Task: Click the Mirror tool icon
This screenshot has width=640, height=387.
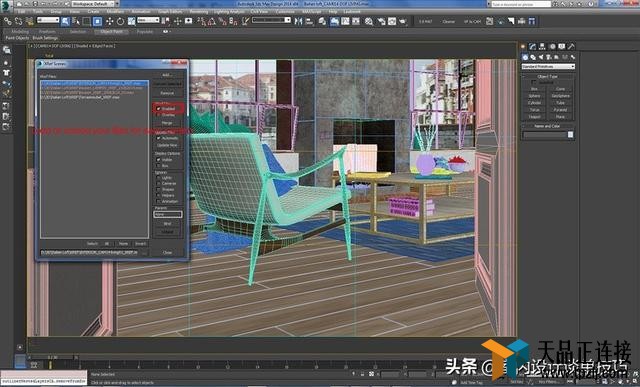Action: pyautogui.click(x=298, y=21)
